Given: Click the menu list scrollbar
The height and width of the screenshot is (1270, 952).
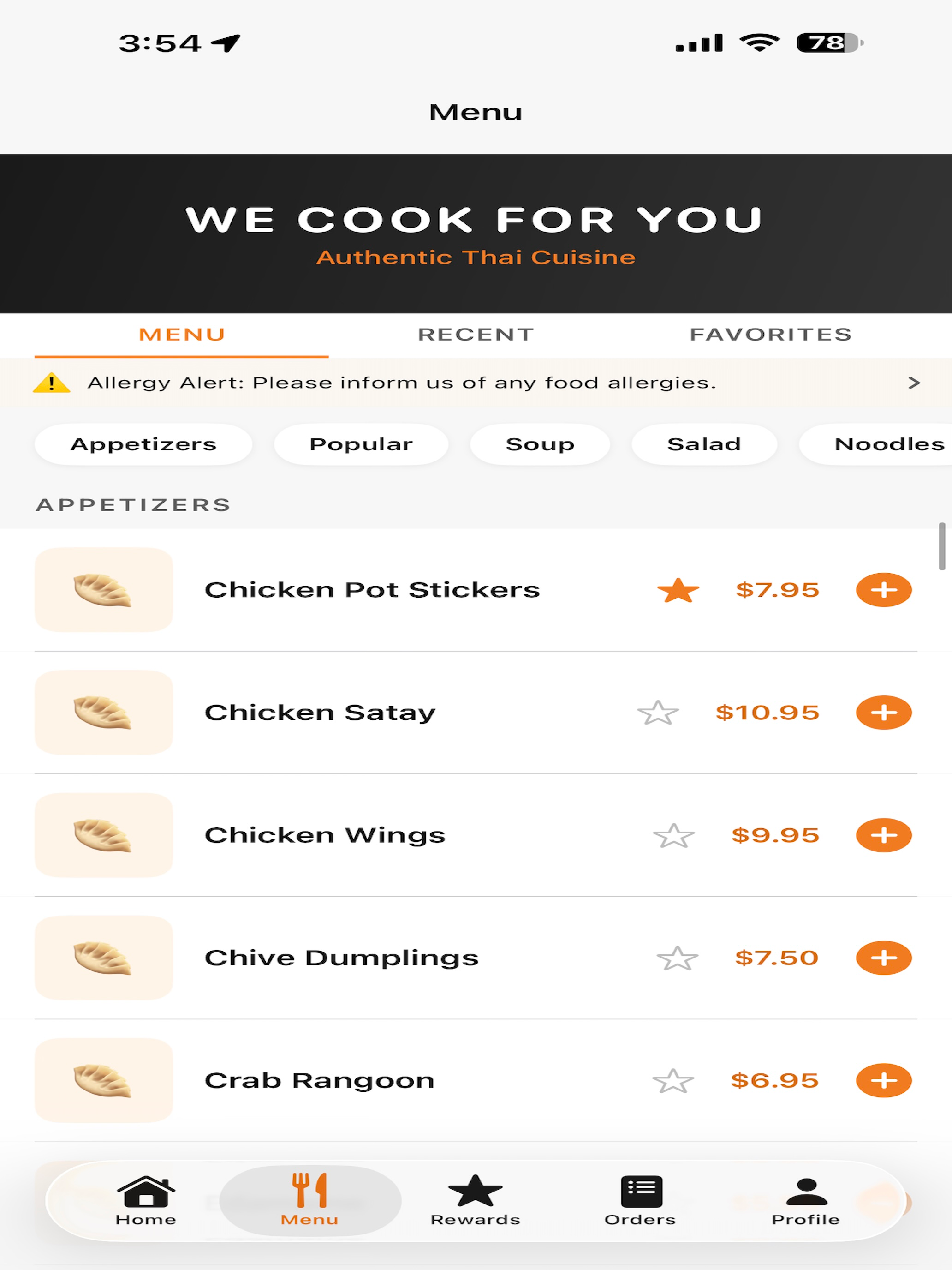Looking at the screenshot, I should click(x=942, y=546).
